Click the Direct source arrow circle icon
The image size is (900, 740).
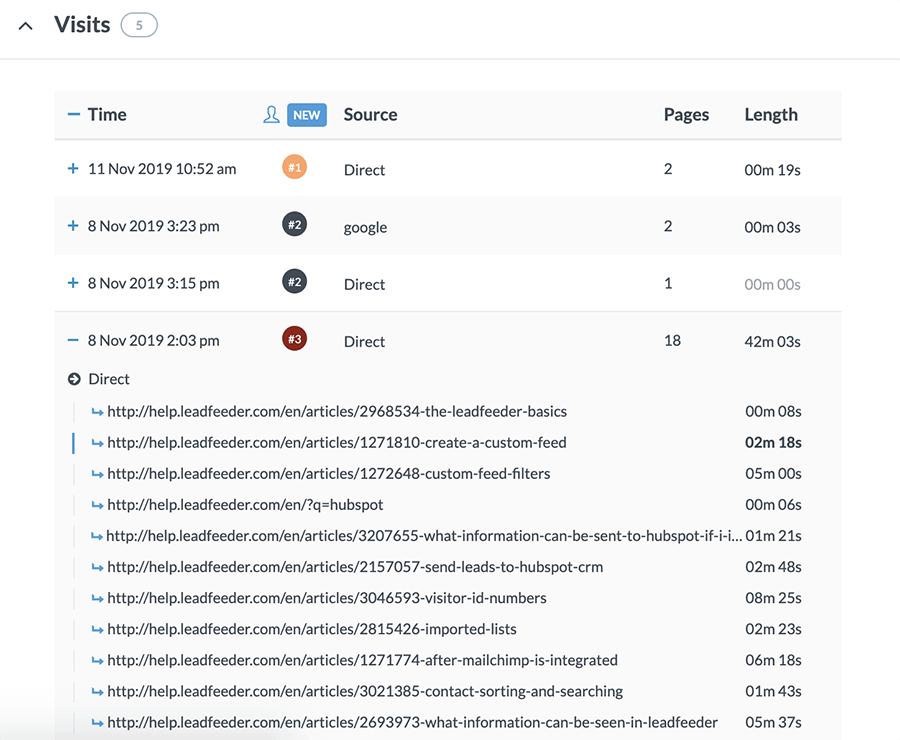pos(74,379)
